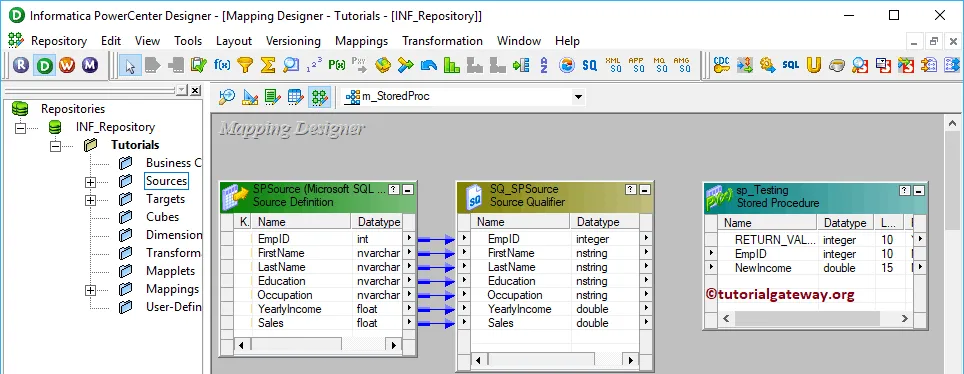Close the navigator panel
Screen dimensions: 964x374
[195, 90]
